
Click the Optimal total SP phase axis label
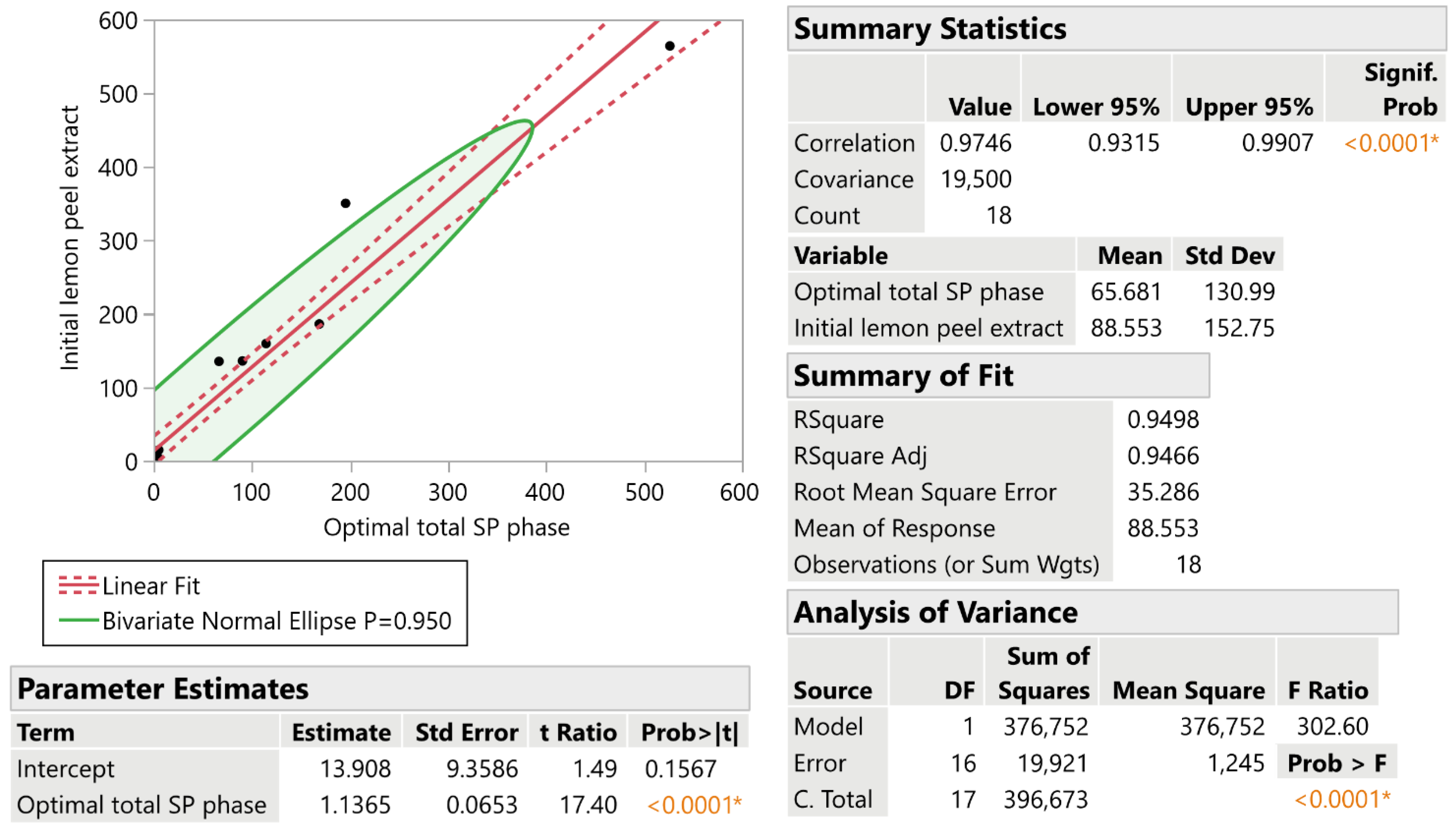447,527
